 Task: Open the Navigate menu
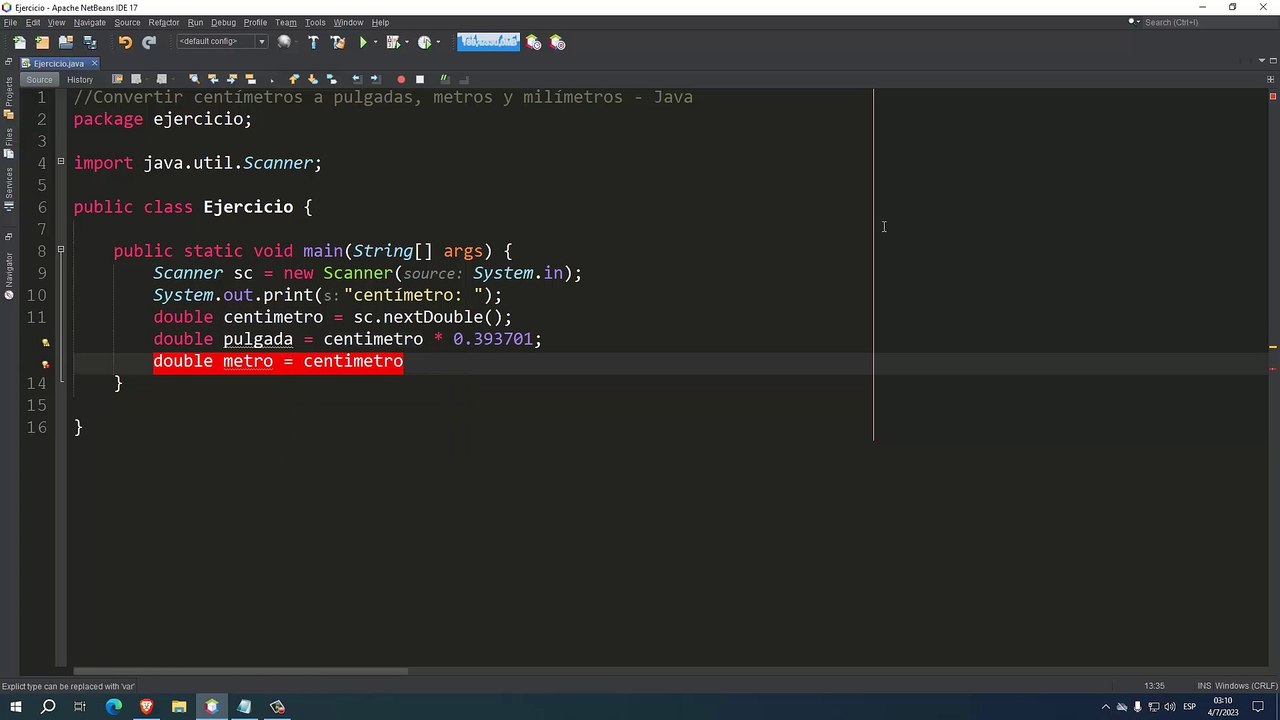89,22
